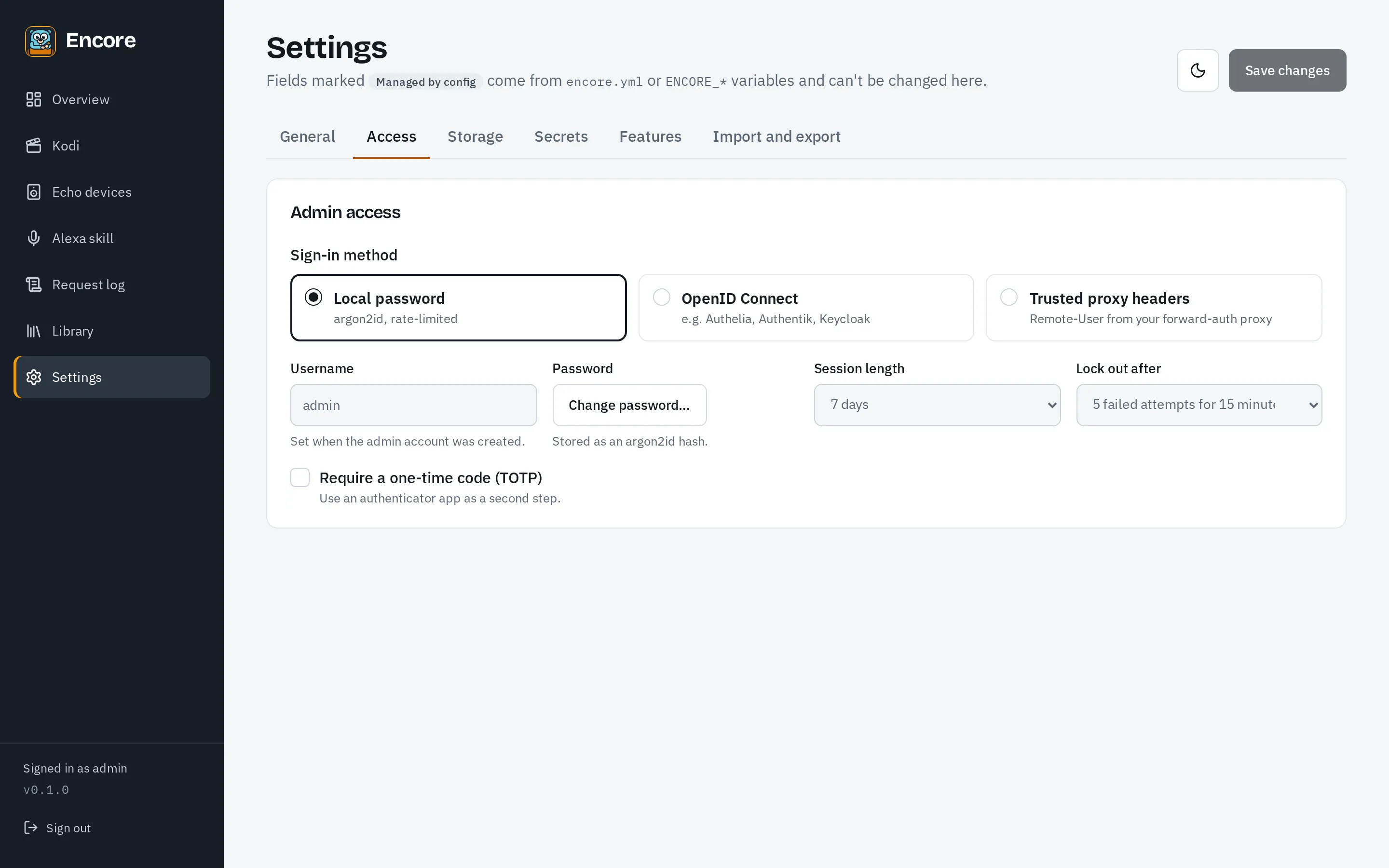Click the Request log scroll icon
The height and width of the screenshot is (868, 1389).
[34, 285]
